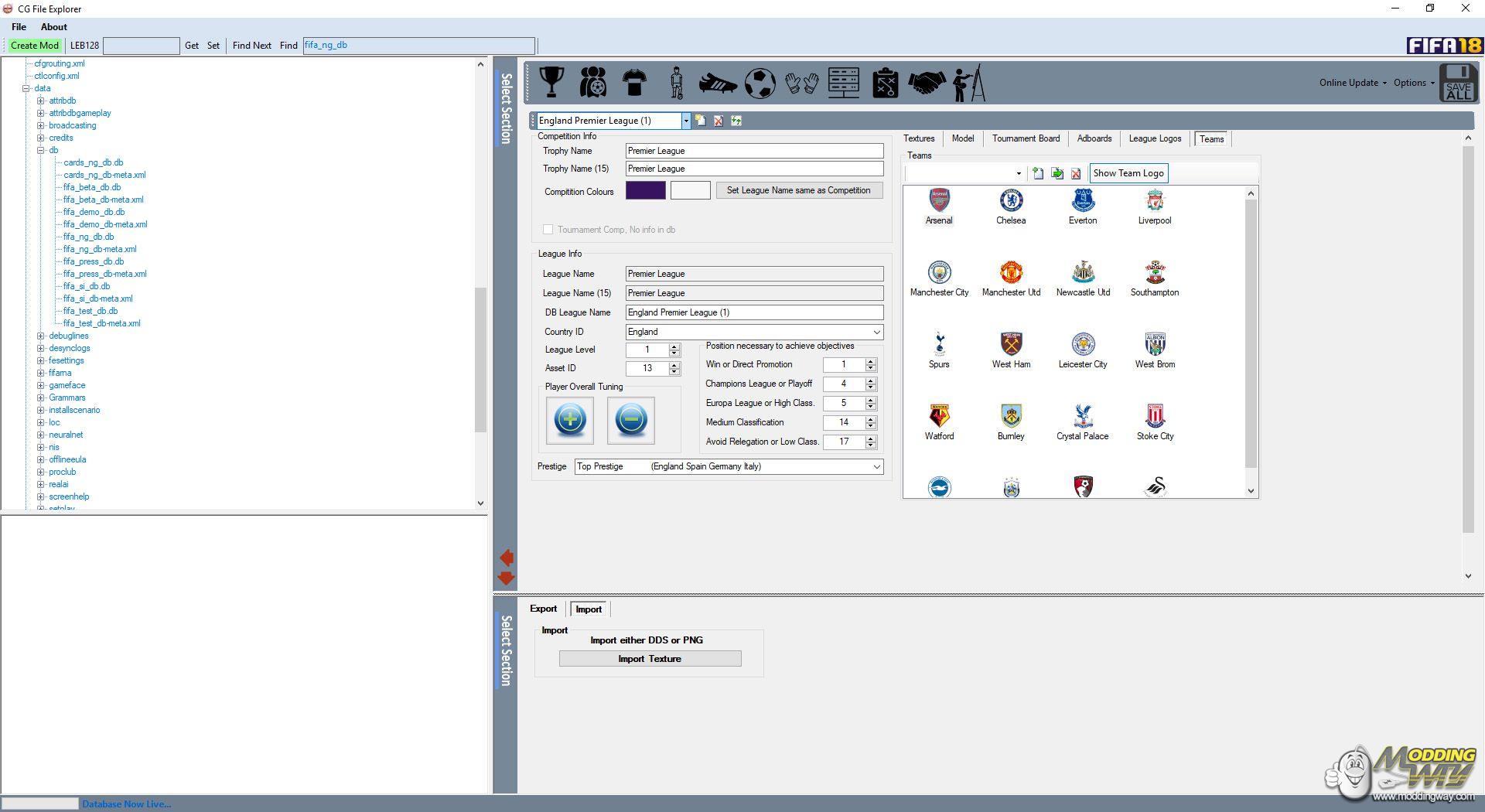Enable Tournament Comp, No info in db
Image resolution: width=1485 pixels, height=812 pixels.
[x=548, y=230]
